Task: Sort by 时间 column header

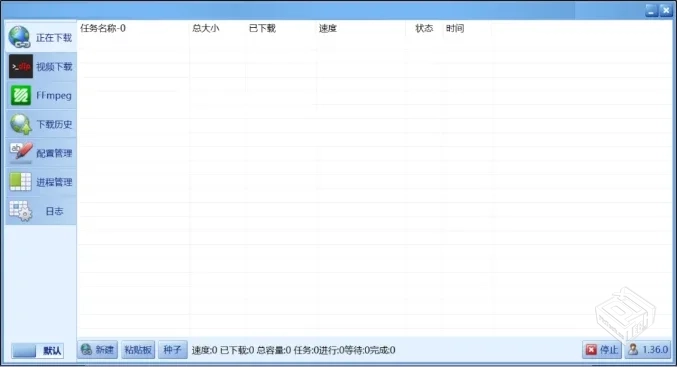Action: tap(455, 28)
